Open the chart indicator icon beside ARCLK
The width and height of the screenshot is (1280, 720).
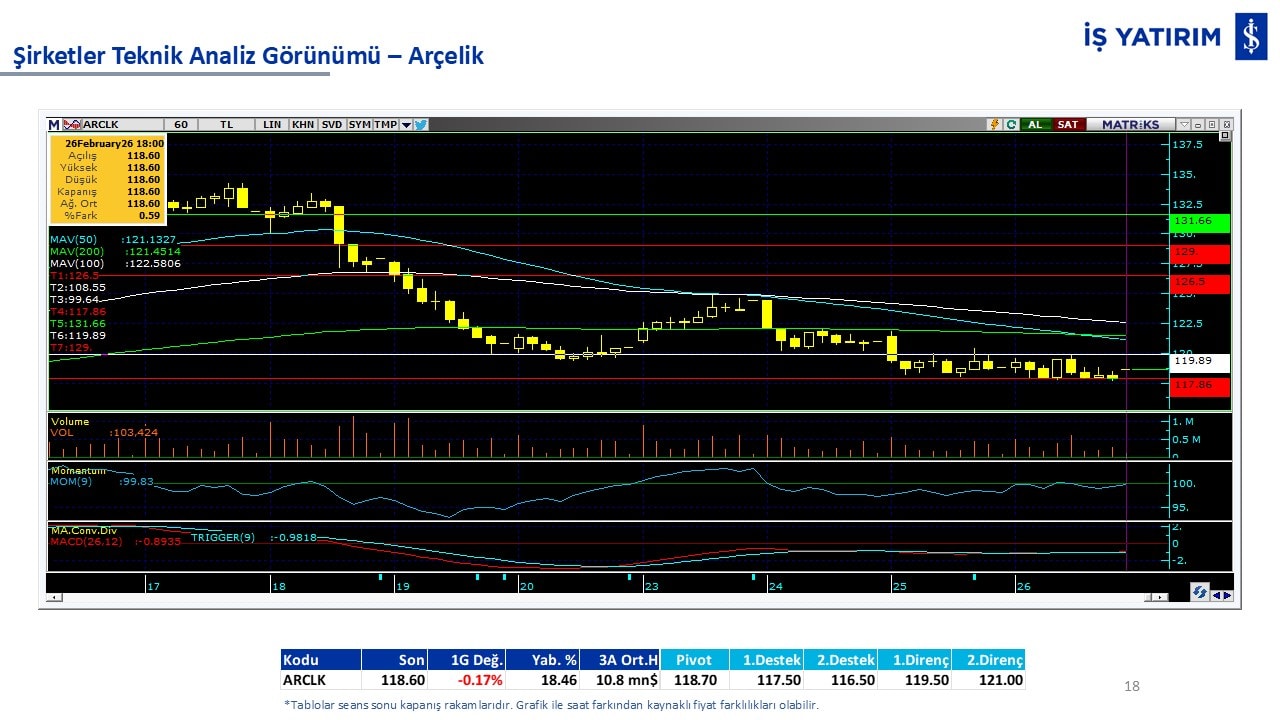point(72,125)
